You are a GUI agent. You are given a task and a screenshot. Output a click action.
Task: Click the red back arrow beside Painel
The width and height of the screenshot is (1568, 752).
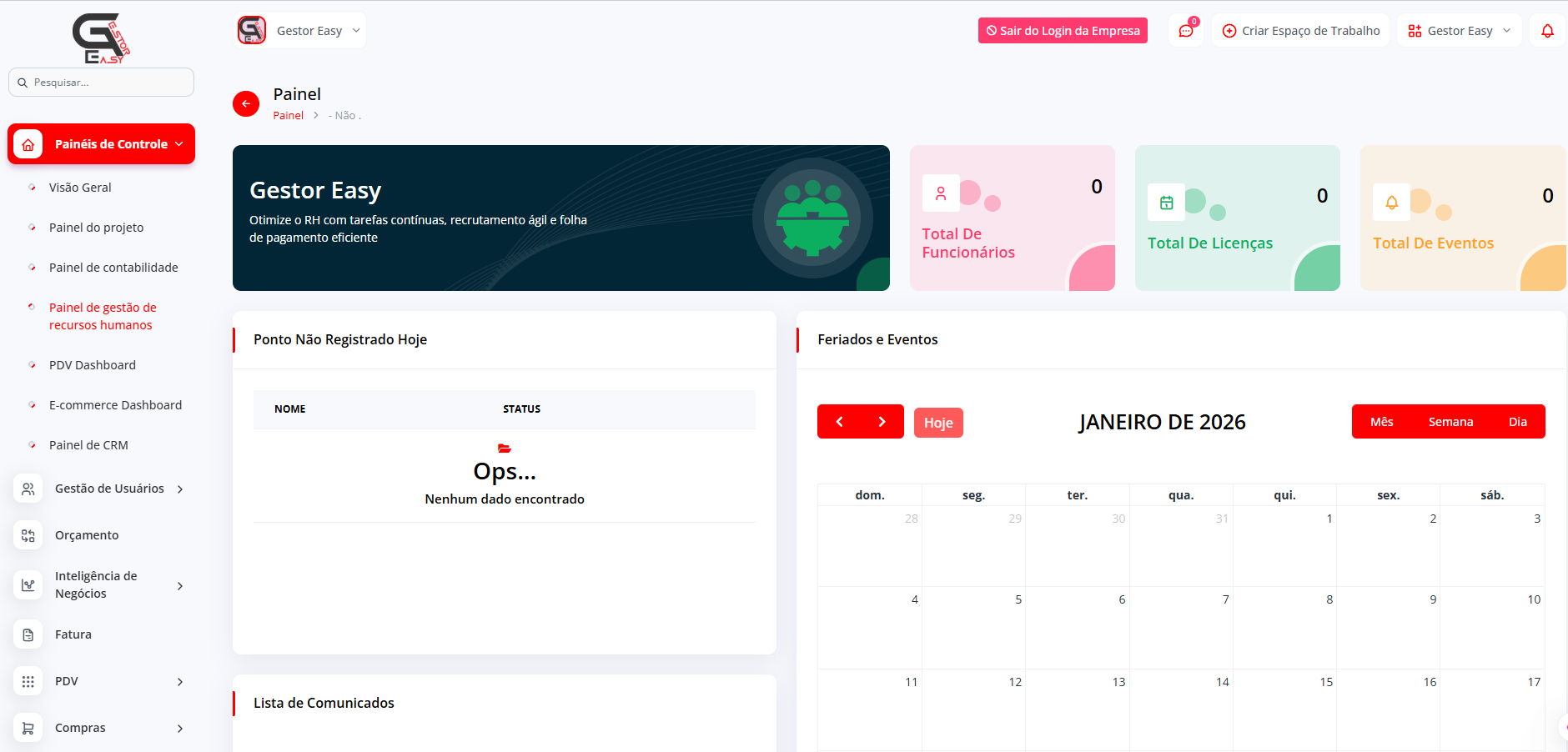[245, 104]
